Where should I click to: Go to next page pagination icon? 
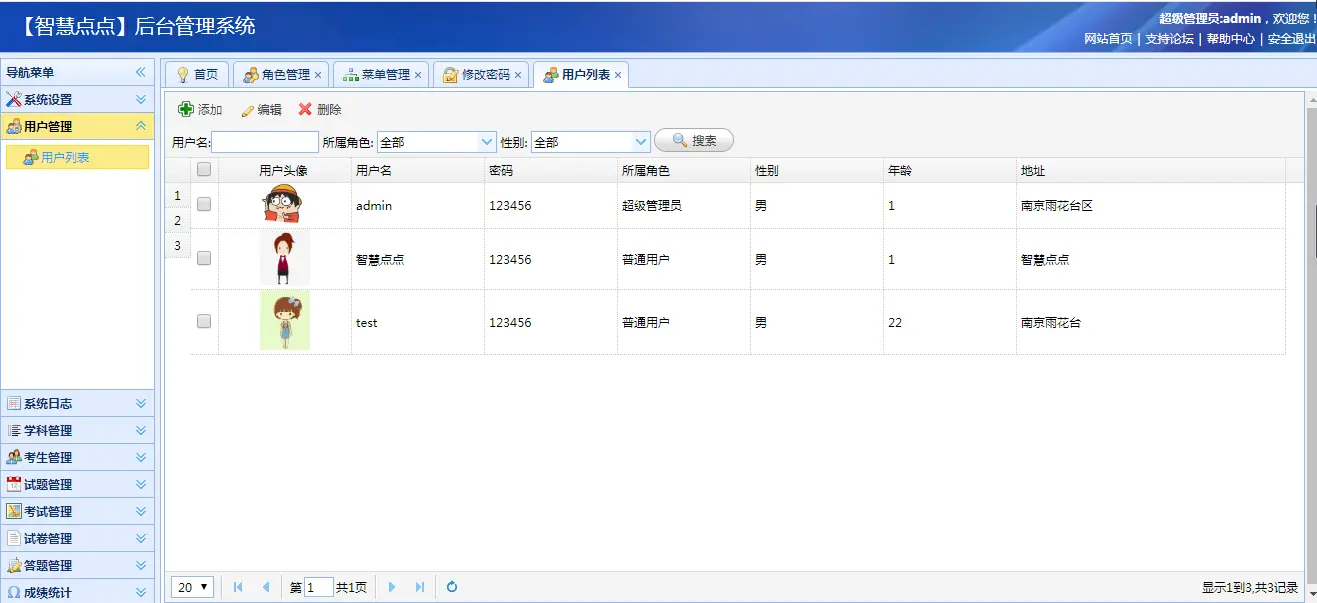(x=392, y=587)
